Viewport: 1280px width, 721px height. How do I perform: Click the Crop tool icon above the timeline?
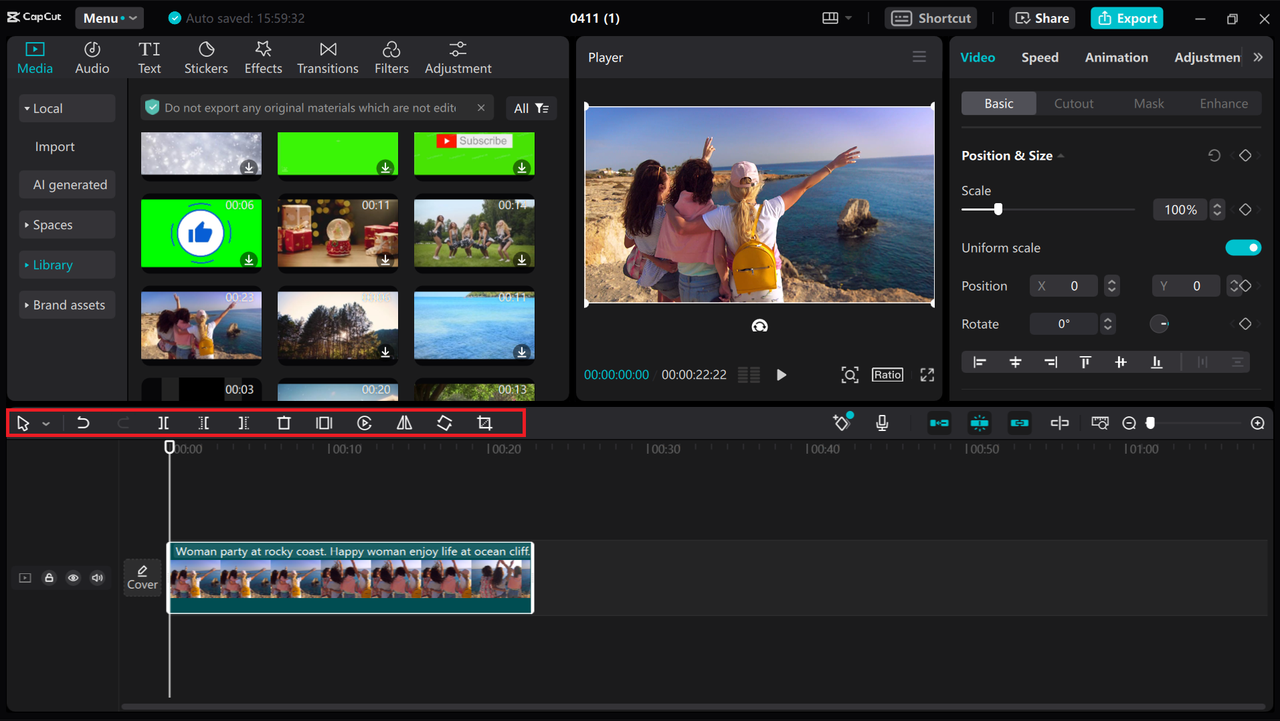click(485, 423)
